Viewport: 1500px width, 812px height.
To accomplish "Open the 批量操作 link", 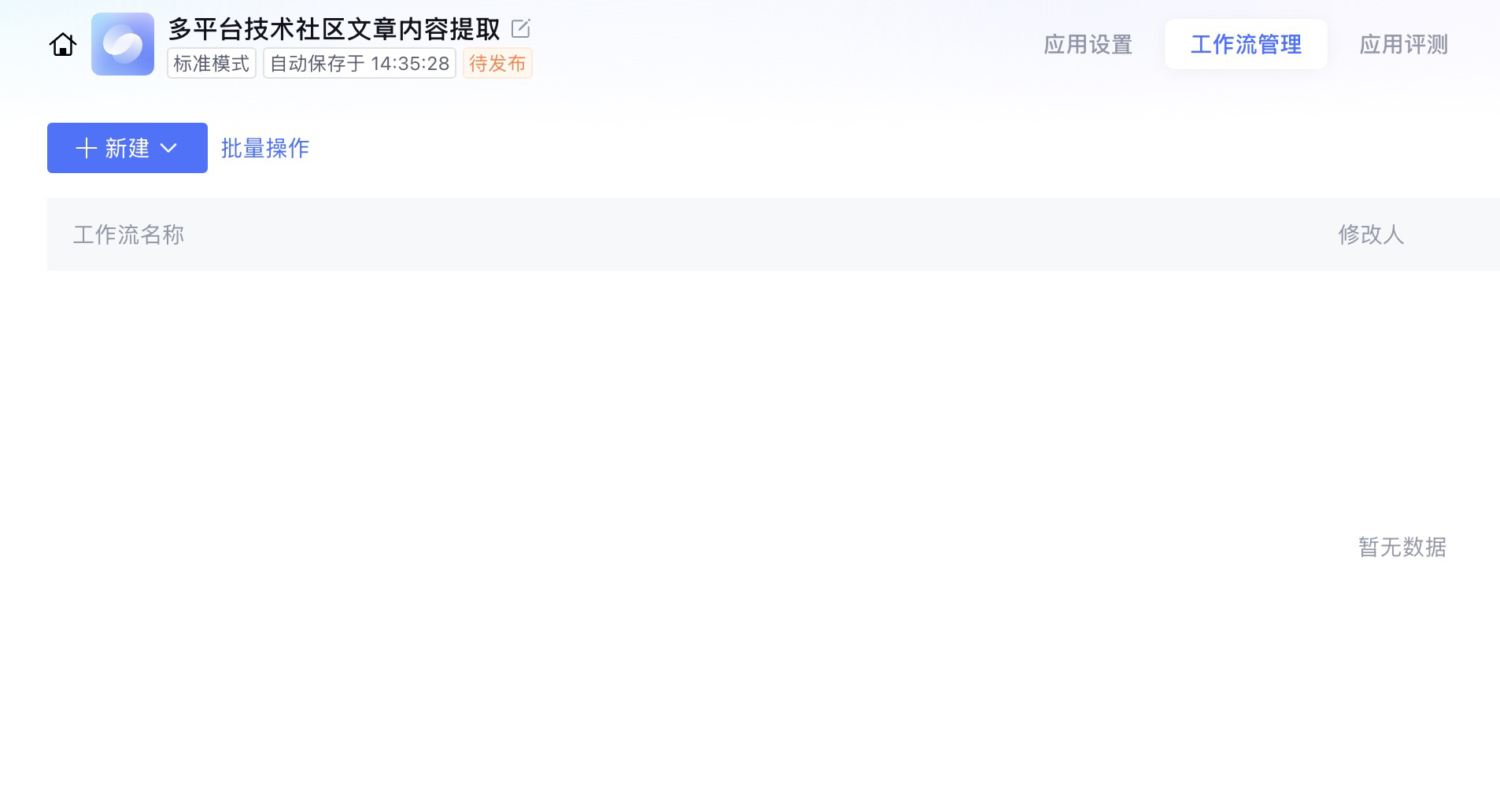I will [x=265, y=148].
